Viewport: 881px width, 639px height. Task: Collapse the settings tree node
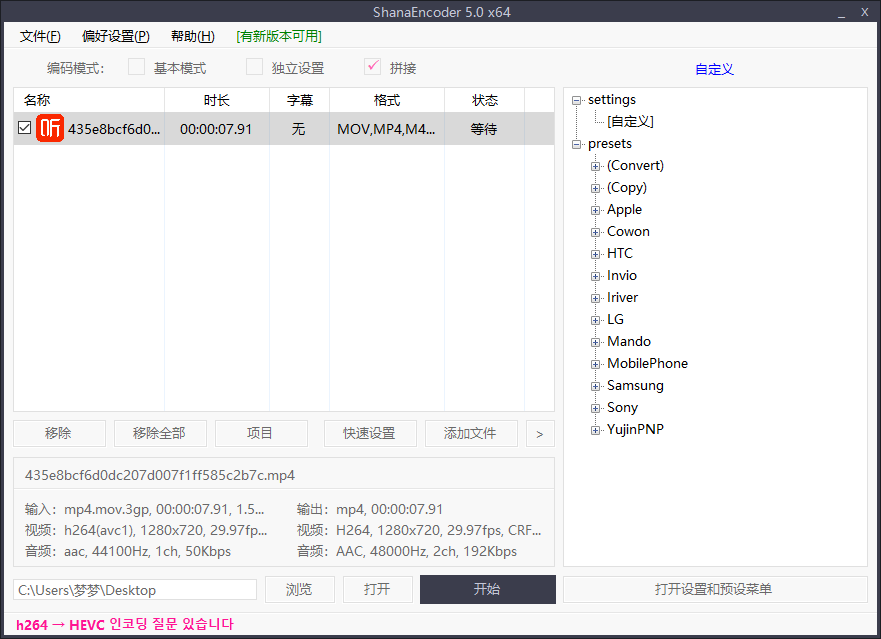pyautogui.click(x=576, y=101)
